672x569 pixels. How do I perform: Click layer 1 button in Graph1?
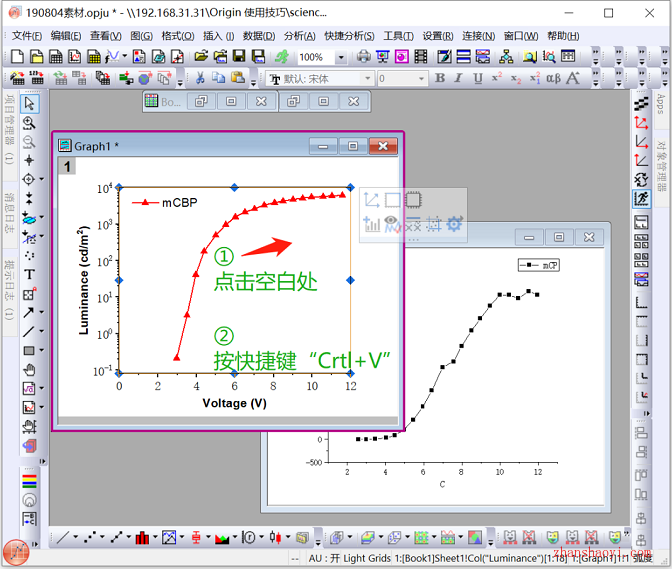coord(67,166)
